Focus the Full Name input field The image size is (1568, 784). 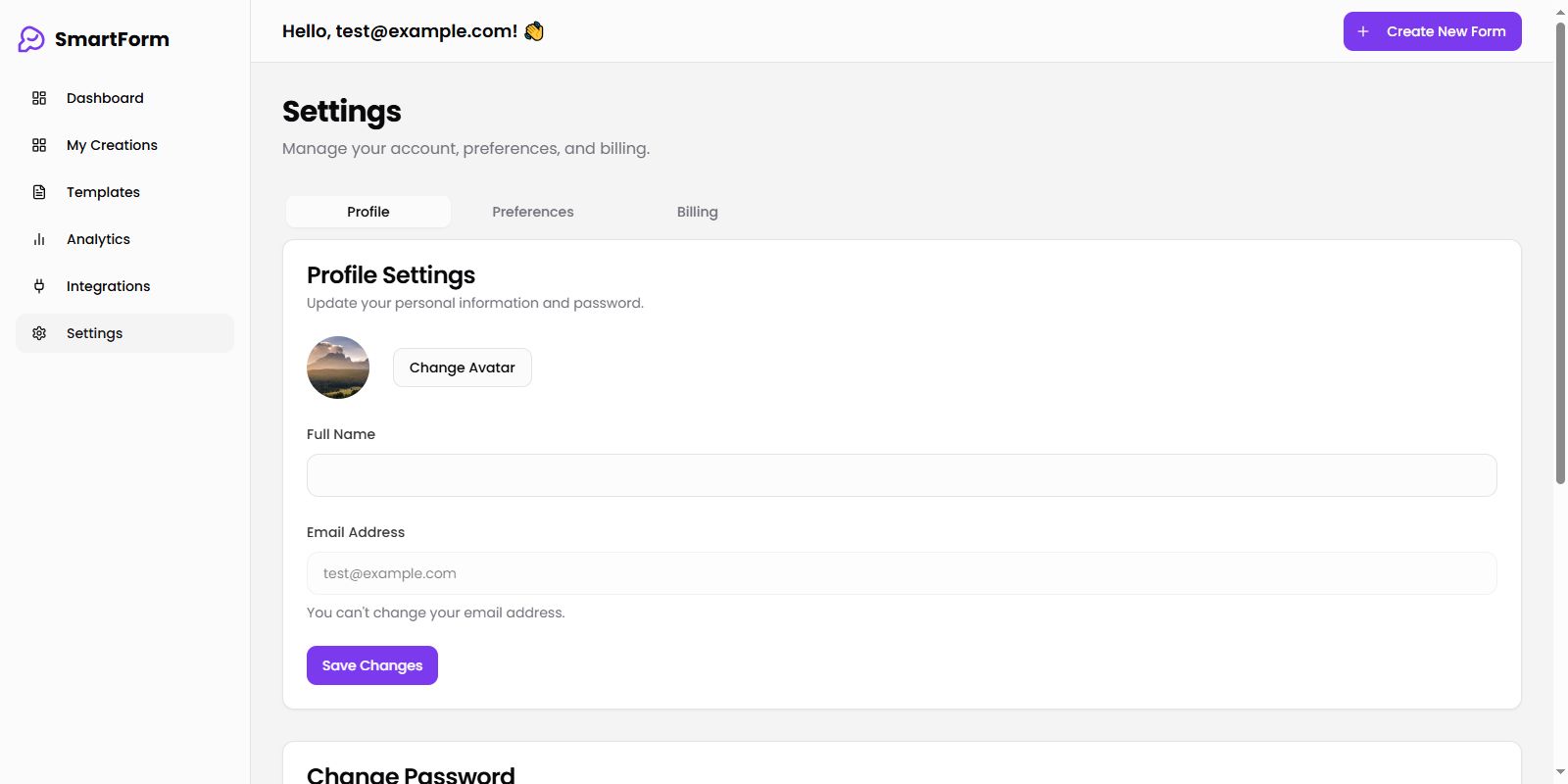[902, 475]
